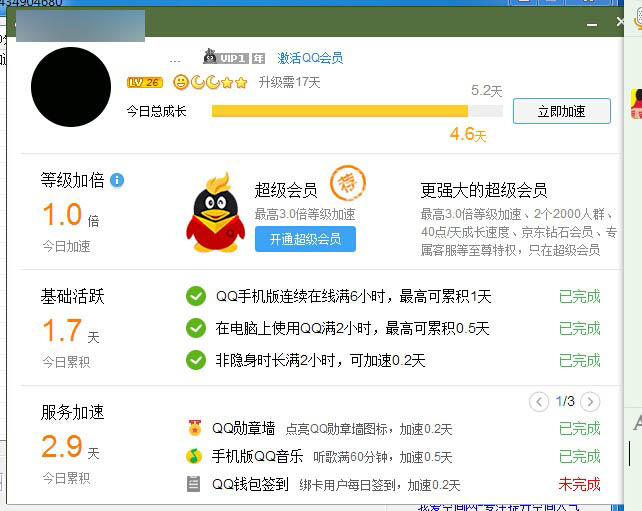Image resolution: width=642 pixels, height=511 pixels.
Task: Click the 开通超级会员 button
Action: 305,239
